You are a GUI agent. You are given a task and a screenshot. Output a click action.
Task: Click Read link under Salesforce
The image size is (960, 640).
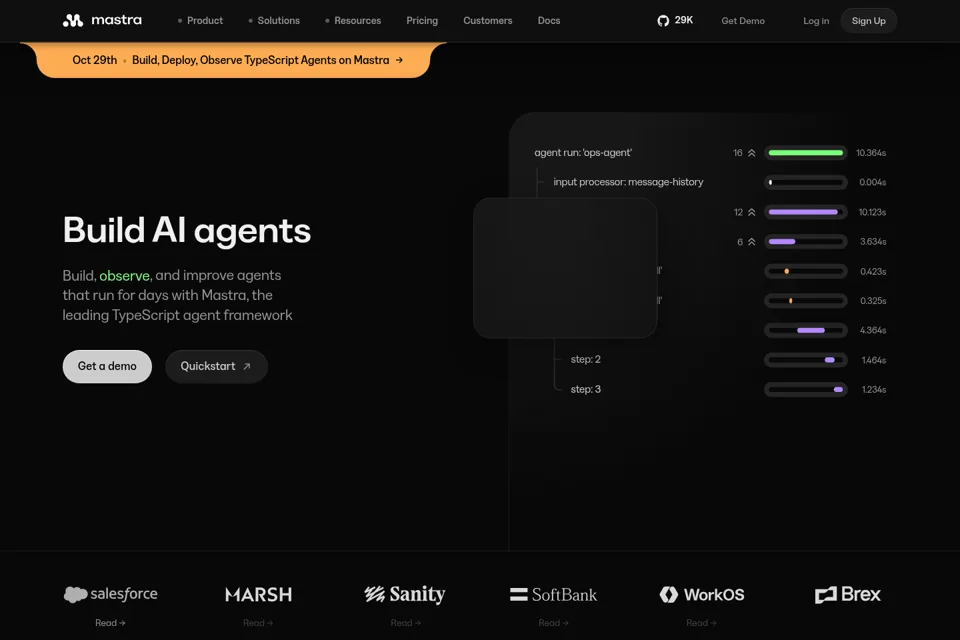tap(110, 623)
